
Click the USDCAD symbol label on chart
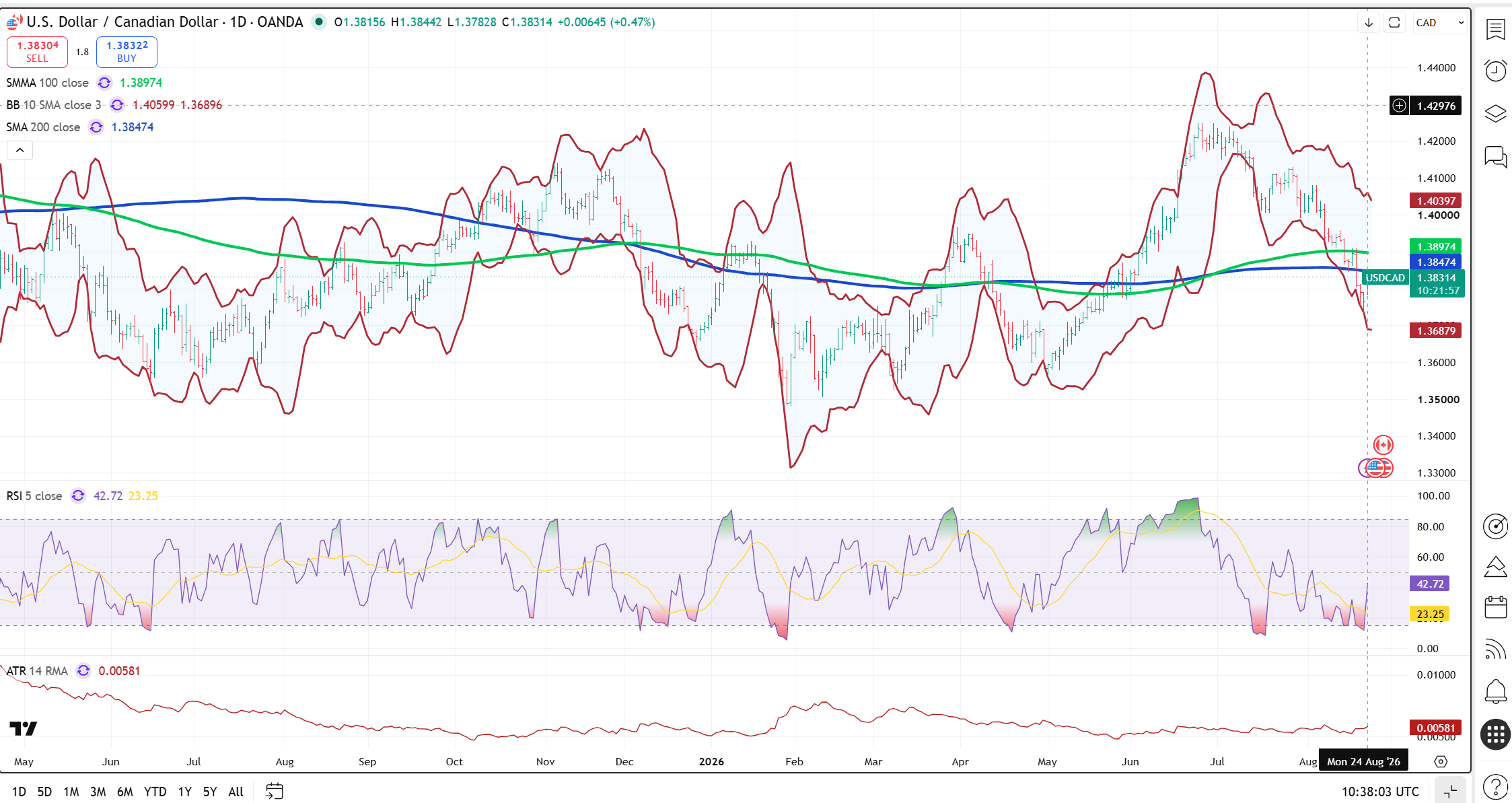click(x=1385, y=277)
